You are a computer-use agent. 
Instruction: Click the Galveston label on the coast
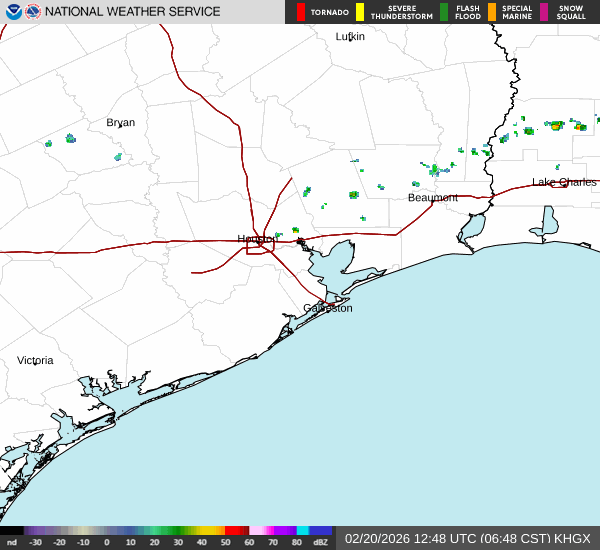(328, 308)
